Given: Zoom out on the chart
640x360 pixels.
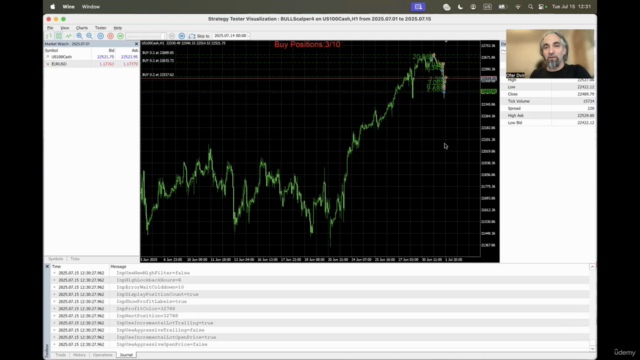Looking at the screenshot, I should tap(89, 36).
